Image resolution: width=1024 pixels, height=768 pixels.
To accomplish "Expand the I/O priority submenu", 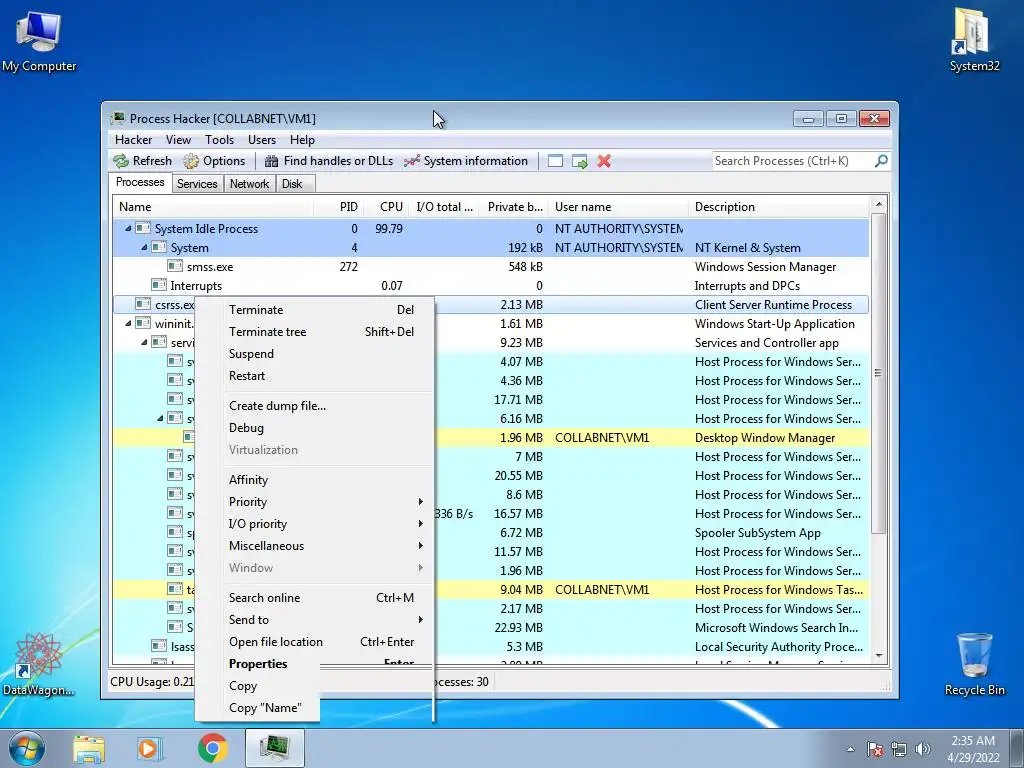I will tap(326, 524).
